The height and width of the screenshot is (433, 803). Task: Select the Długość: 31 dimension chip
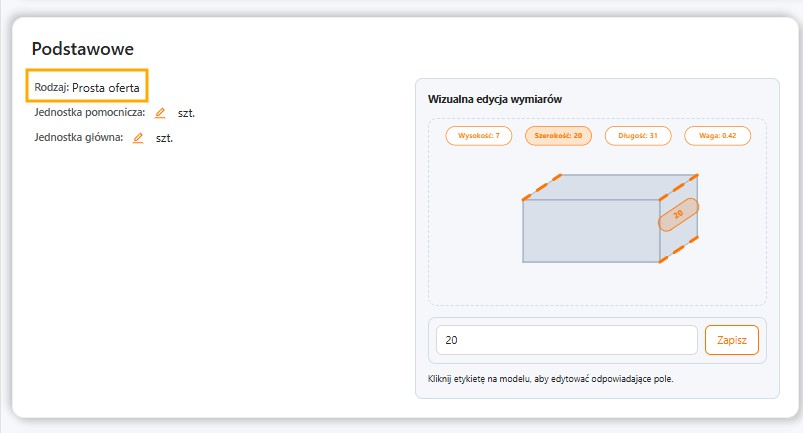638,135
